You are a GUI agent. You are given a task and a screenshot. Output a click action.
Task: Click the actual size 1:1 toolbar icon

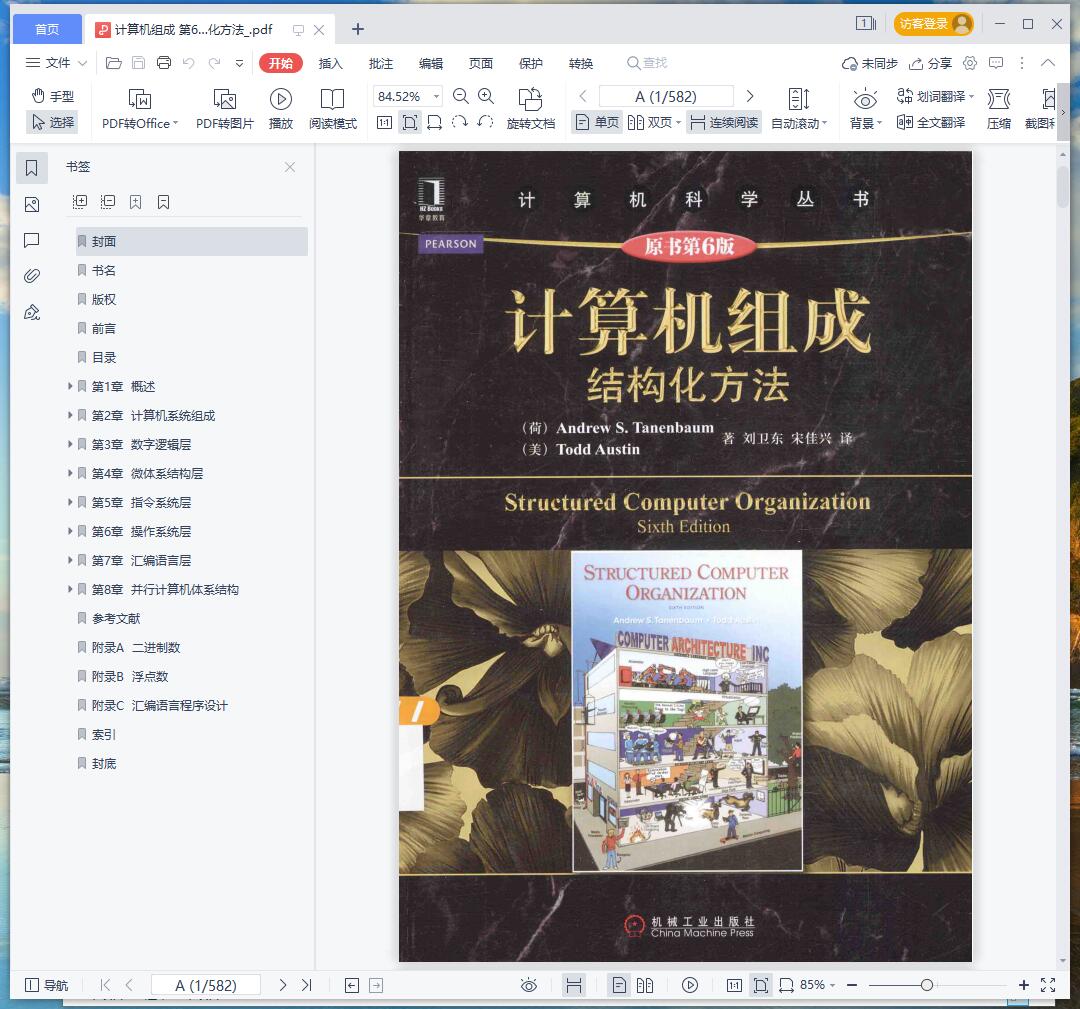[x=384, y=123]
